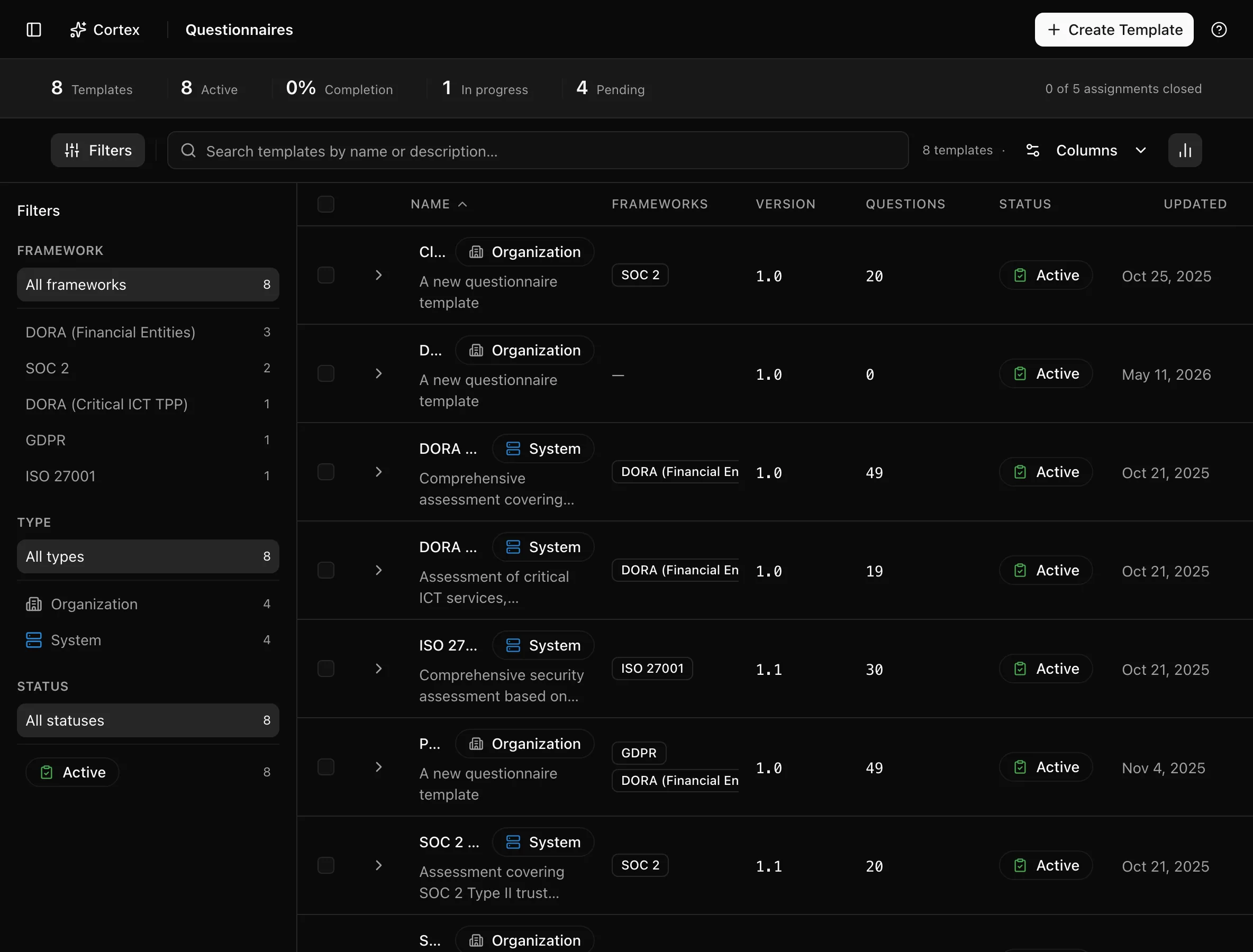
Task: Click the Columns sliders icon
Action: click(x=1033, y=150)
